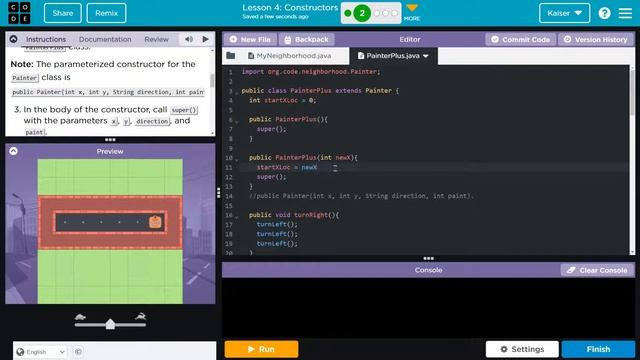
Task: Expand MORE lesson levels arrow
Action: tap(412, 8)
